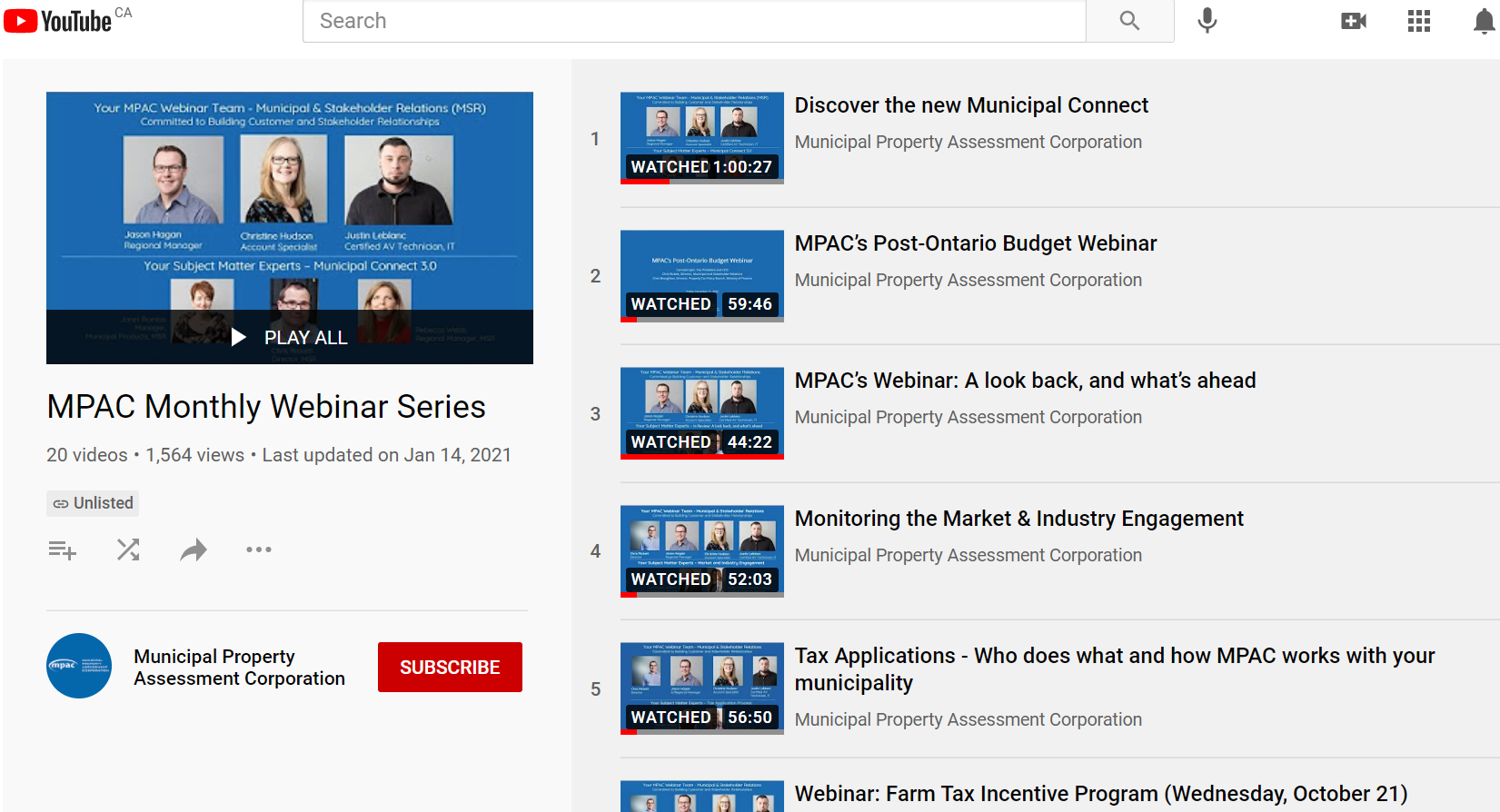Share the playlist with arrow icon
Viewport: 1500px width, 812px height.
194,550
